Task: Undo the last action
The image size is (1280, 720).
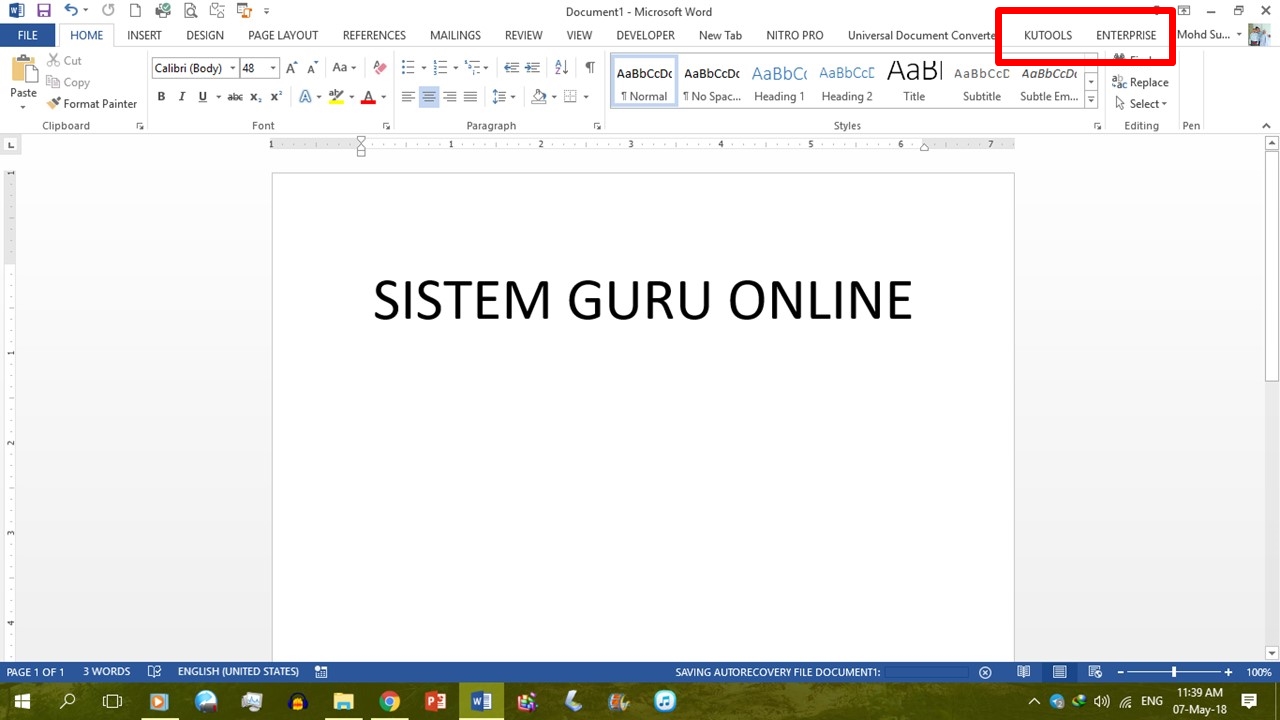Action: (70, 11)
